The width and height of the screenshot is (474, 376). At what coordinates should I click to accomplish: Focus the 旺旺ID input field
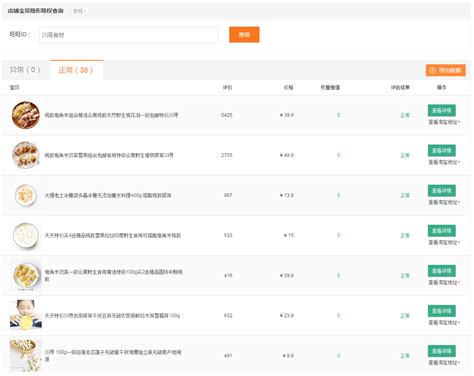(128, 35)
